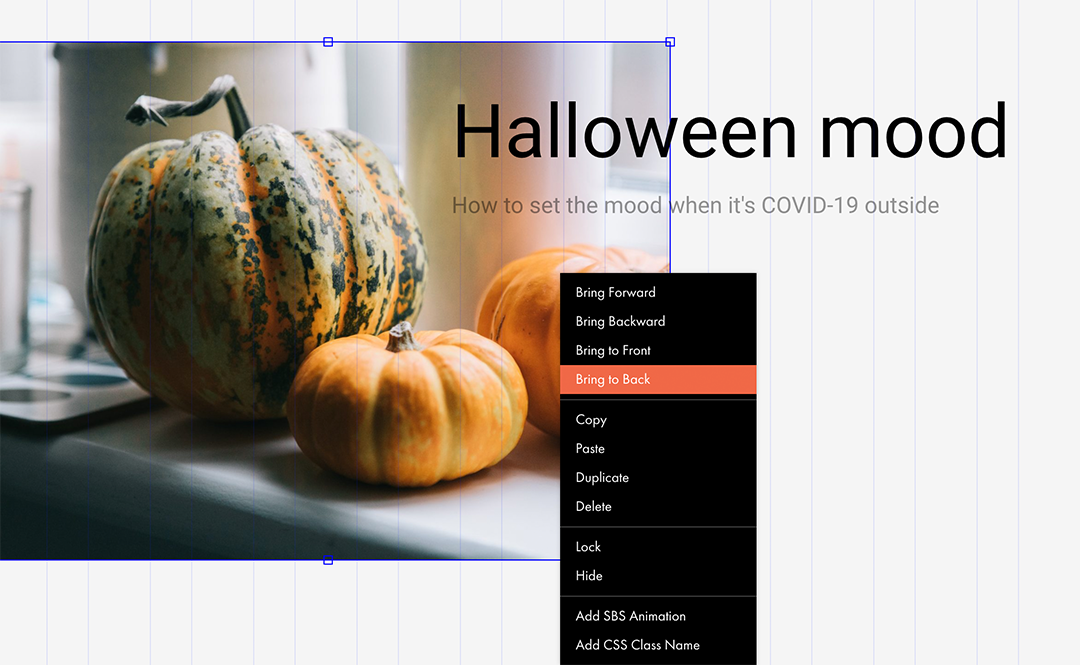Duplicate the selected element
Screen dimensions: 1080x665
pos(658,478)
